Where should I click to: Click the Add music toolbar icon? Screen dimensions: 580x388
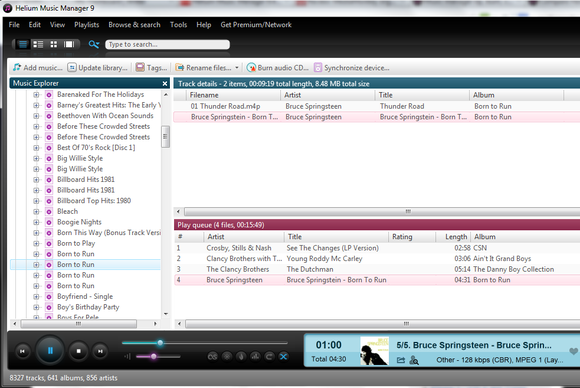[x=17, y=68]
